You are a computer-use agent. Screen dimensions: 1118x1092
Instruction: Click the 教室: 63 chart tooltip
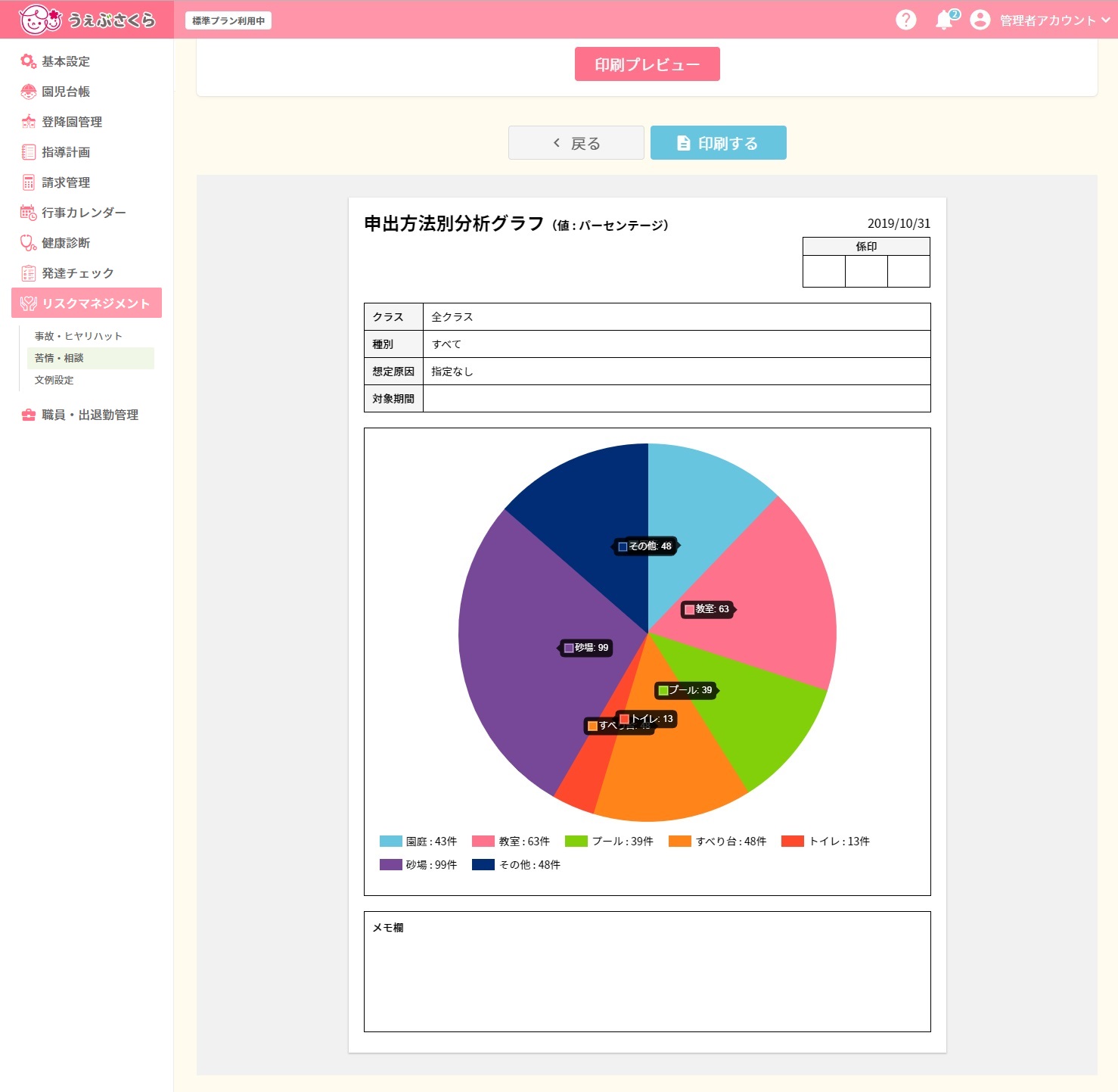click(709, 609)
